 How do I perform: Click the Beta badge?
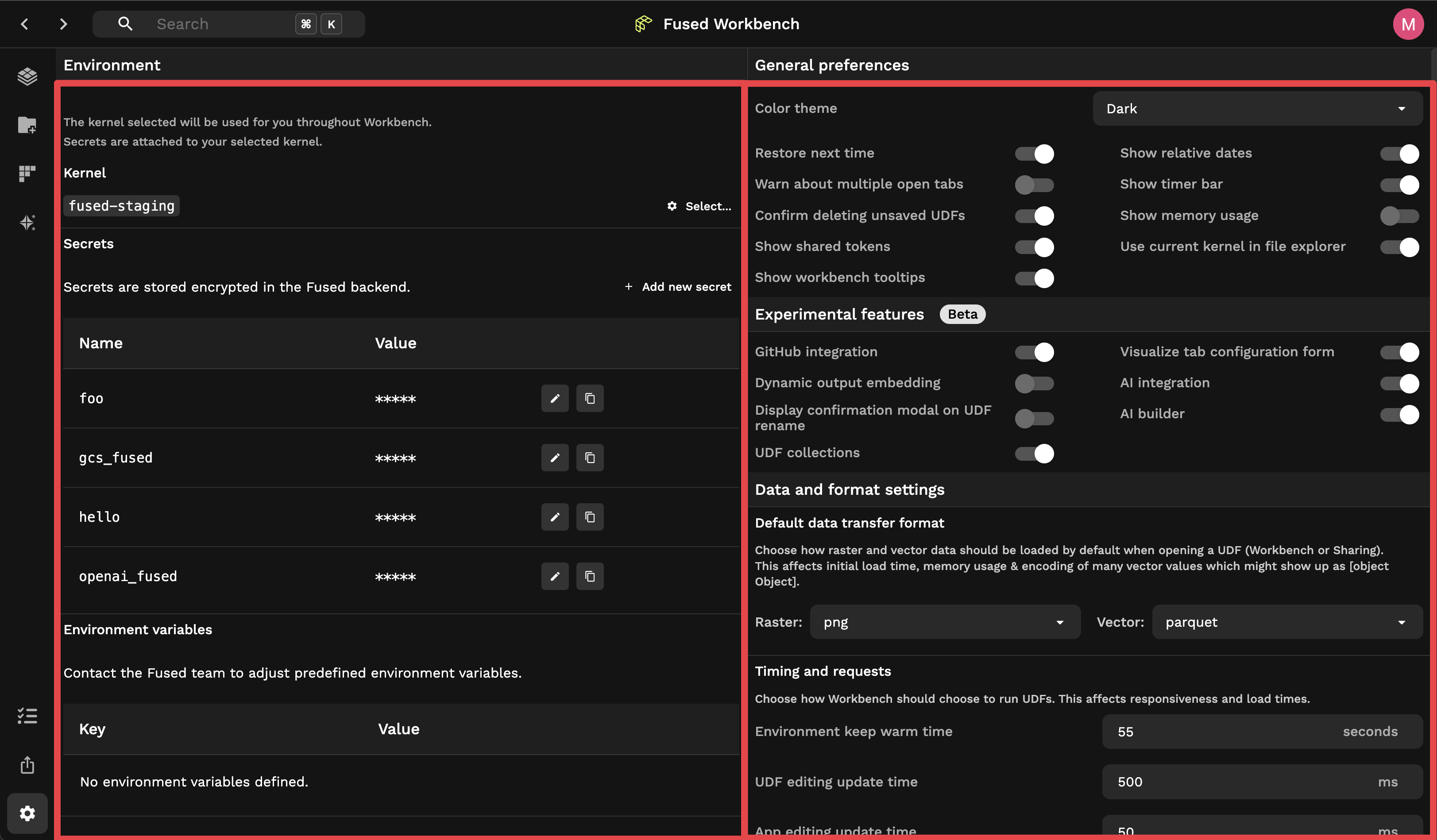click(x=962, y=314)
